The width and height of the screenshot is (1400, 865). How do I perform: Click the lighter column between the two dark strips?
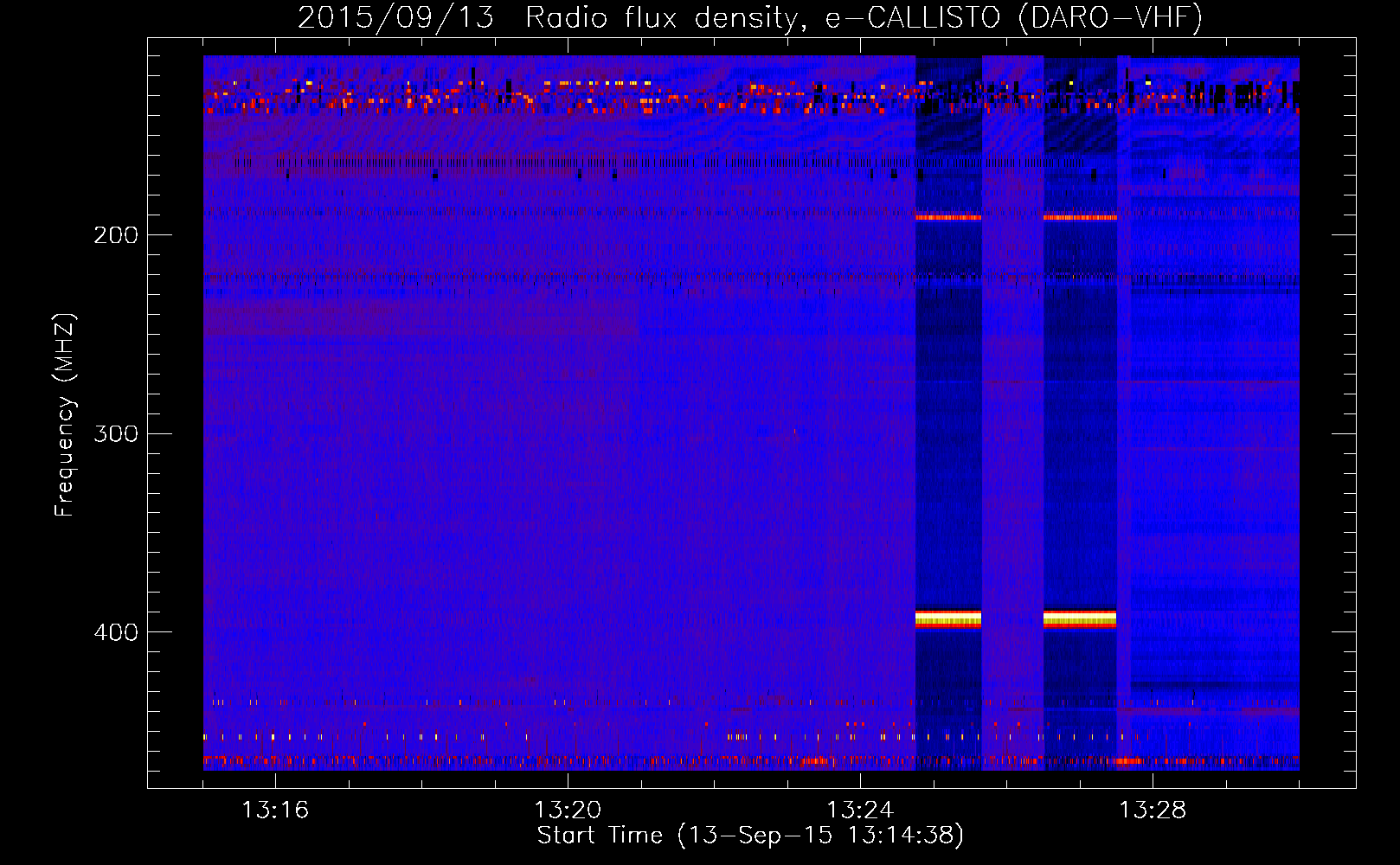[x=1012, y=432]
